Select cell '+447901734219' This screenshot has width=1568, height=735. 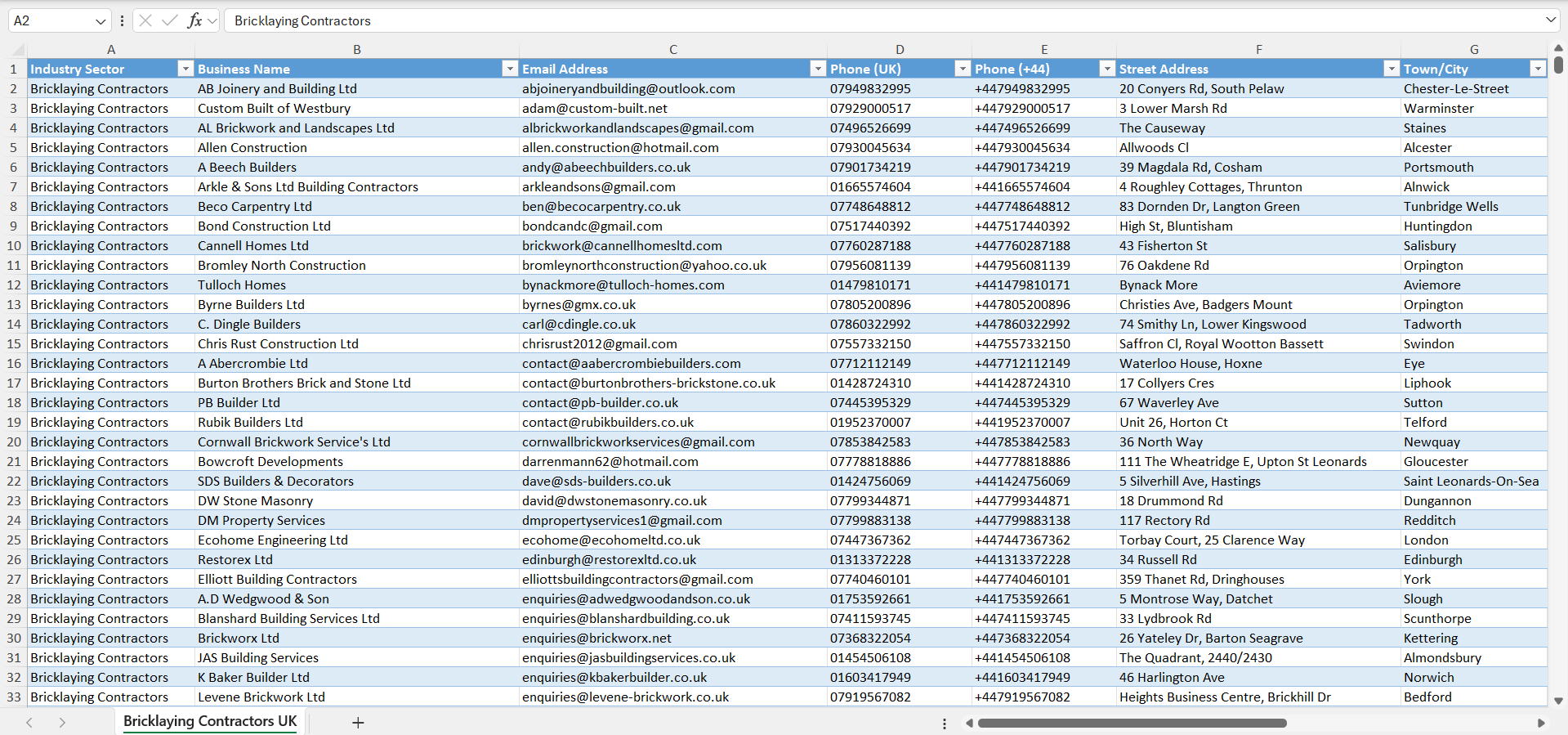pos(1044,167)
